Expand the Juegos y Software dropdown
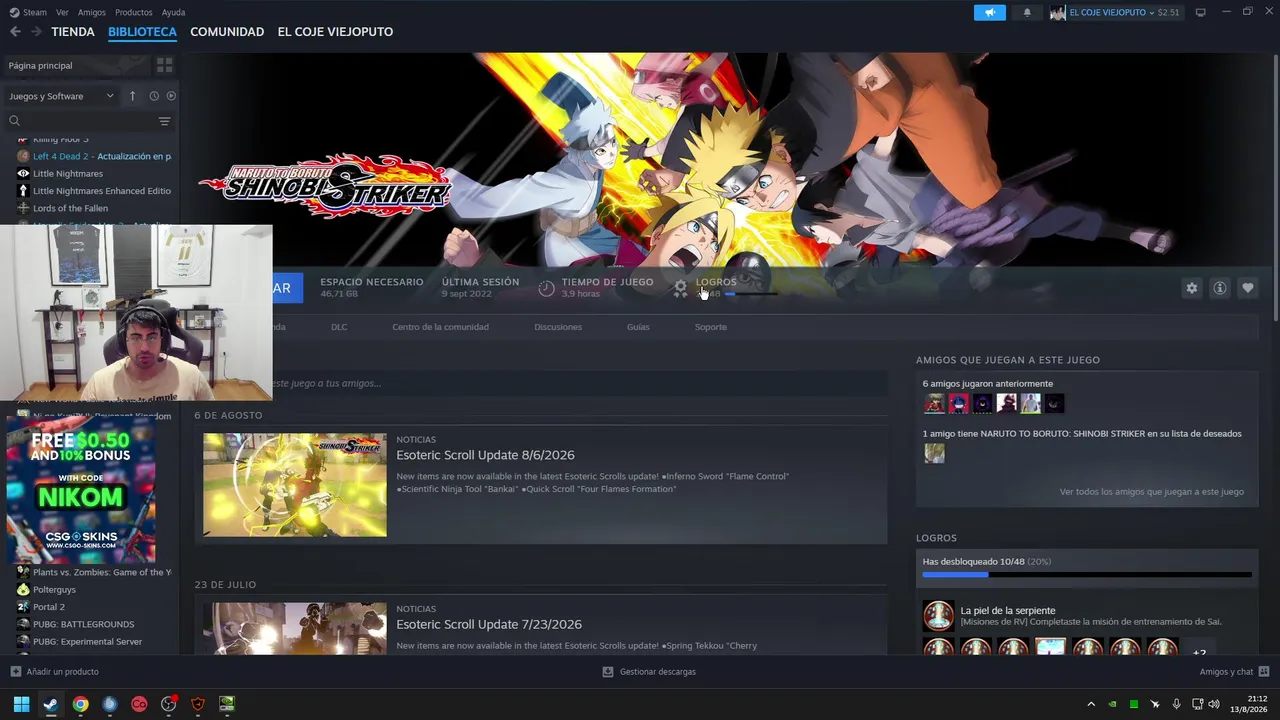The image size is (1280, 720). pyautogui.click(x=62, y=96)
